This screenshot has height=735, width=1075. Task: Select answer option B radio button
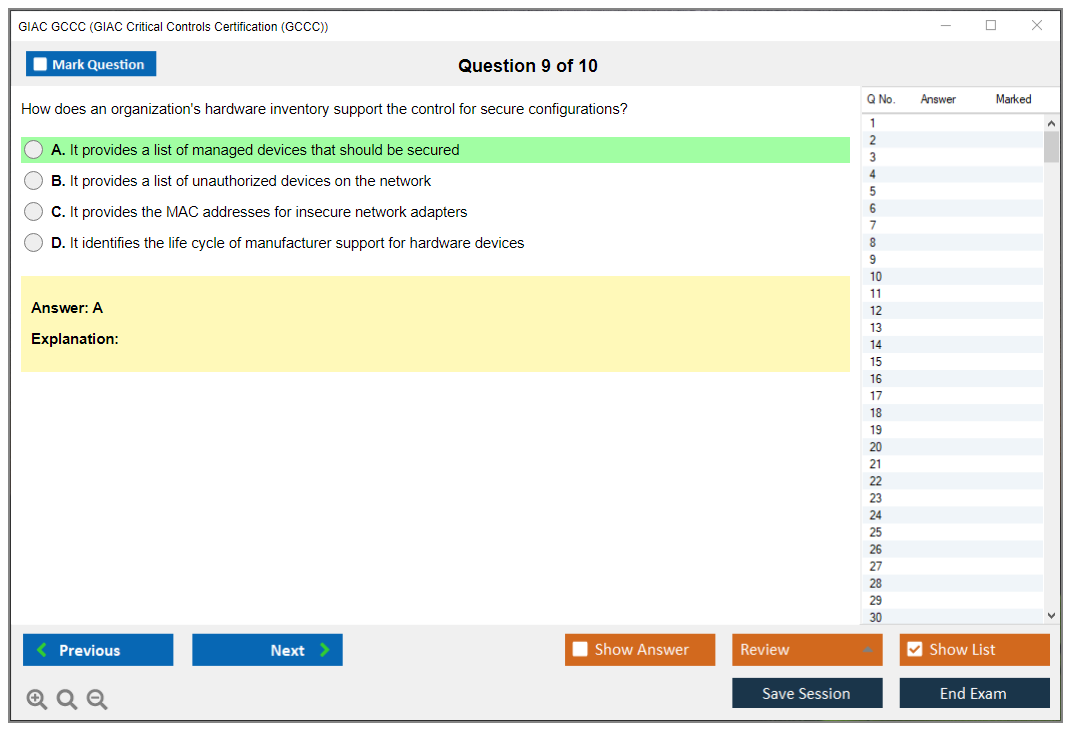pos(33,181)
